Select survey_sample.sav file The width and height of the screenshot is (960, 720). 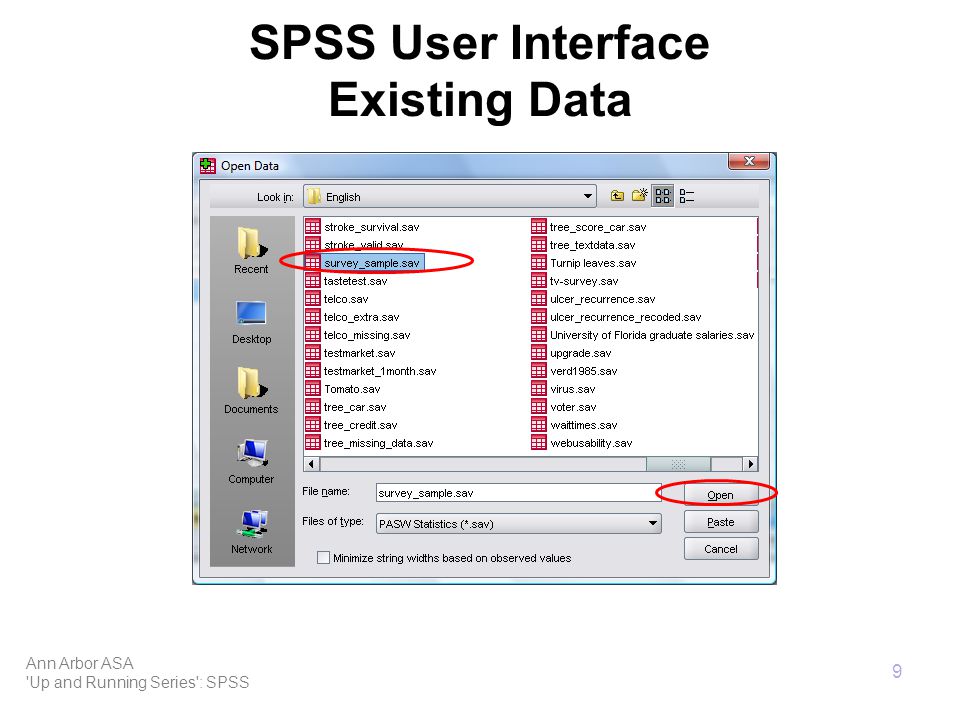(364, 263)
